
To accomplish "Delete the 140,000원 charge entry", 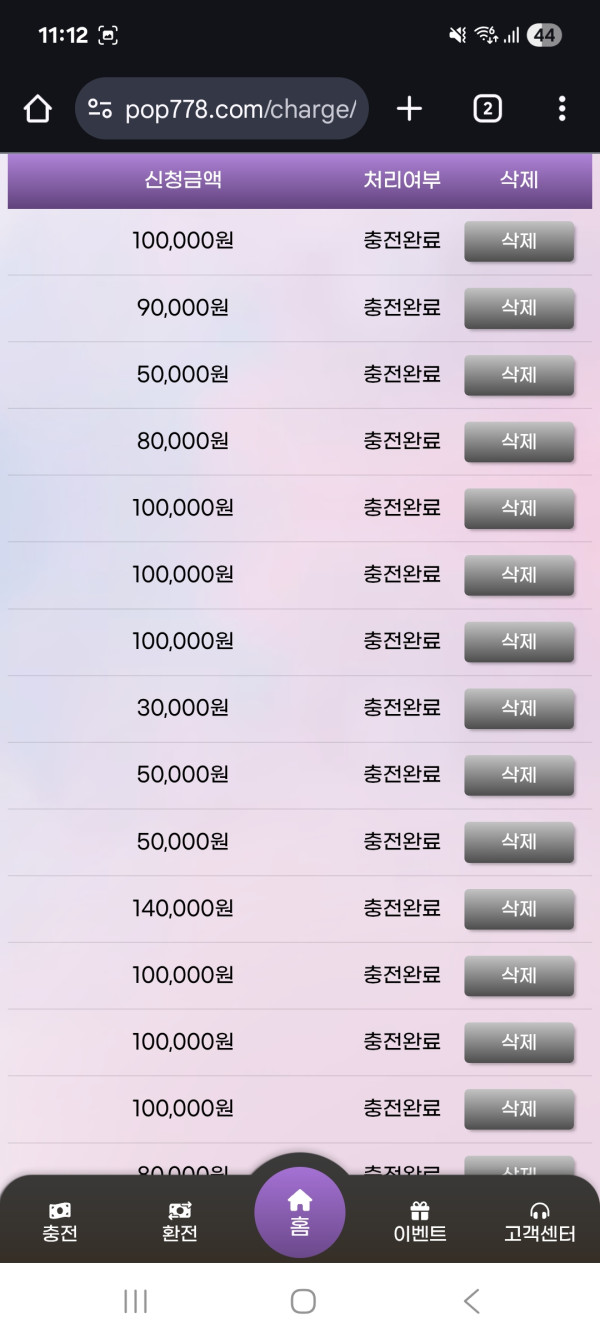I will [x=519, y=909].
